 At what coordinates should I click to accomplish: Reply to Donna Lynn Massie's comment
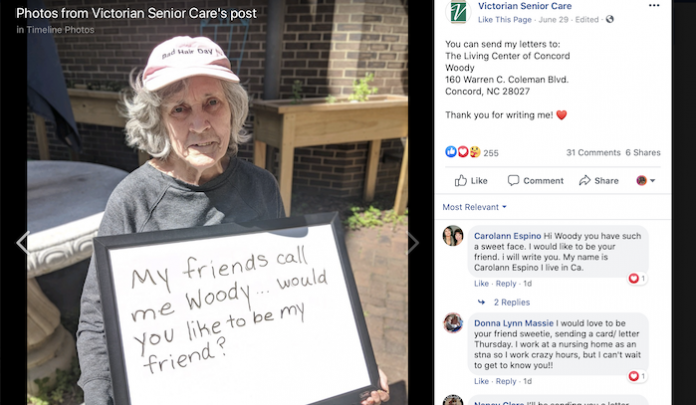[x=506, y=381]
